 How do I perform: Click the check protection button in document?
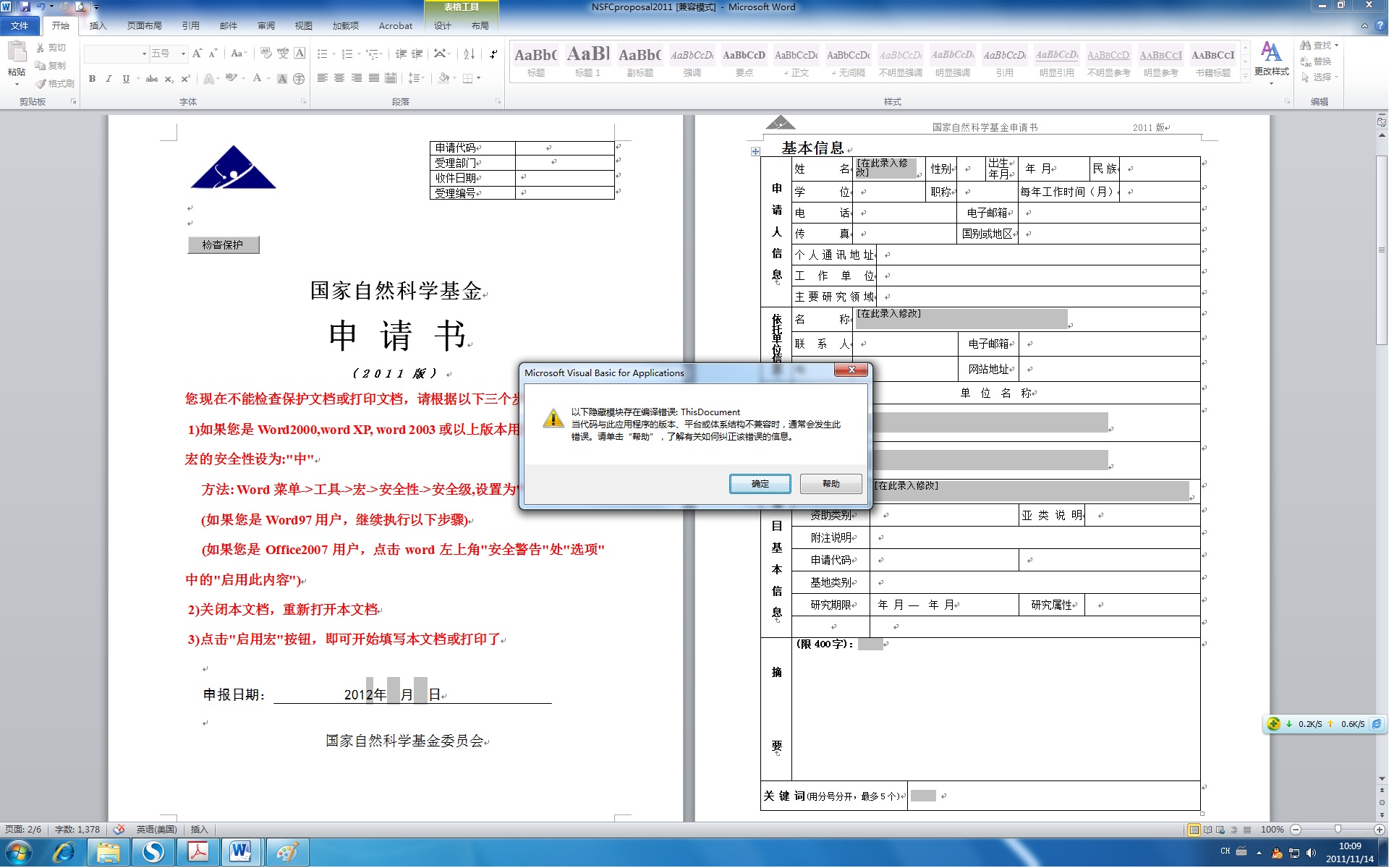click(x=223, y=245)
